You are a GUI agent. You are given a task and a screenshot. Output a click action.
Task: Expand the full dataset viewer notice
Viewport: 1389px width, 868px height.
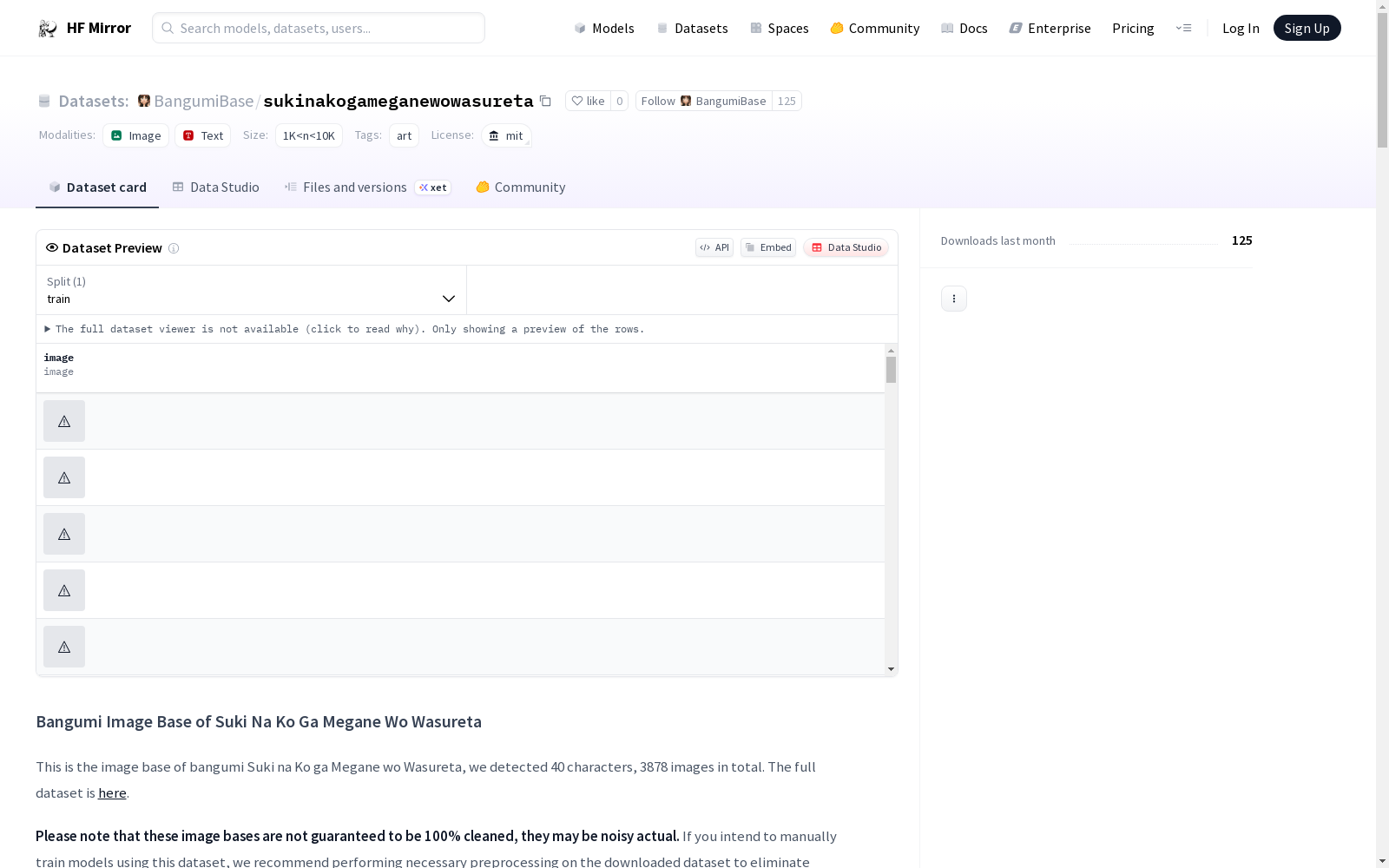[x=345, y=329]
